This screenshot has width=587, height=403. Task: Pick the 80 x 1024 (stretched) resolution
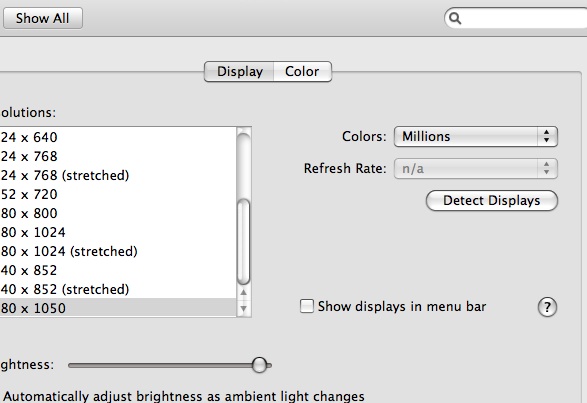point(118,251)
